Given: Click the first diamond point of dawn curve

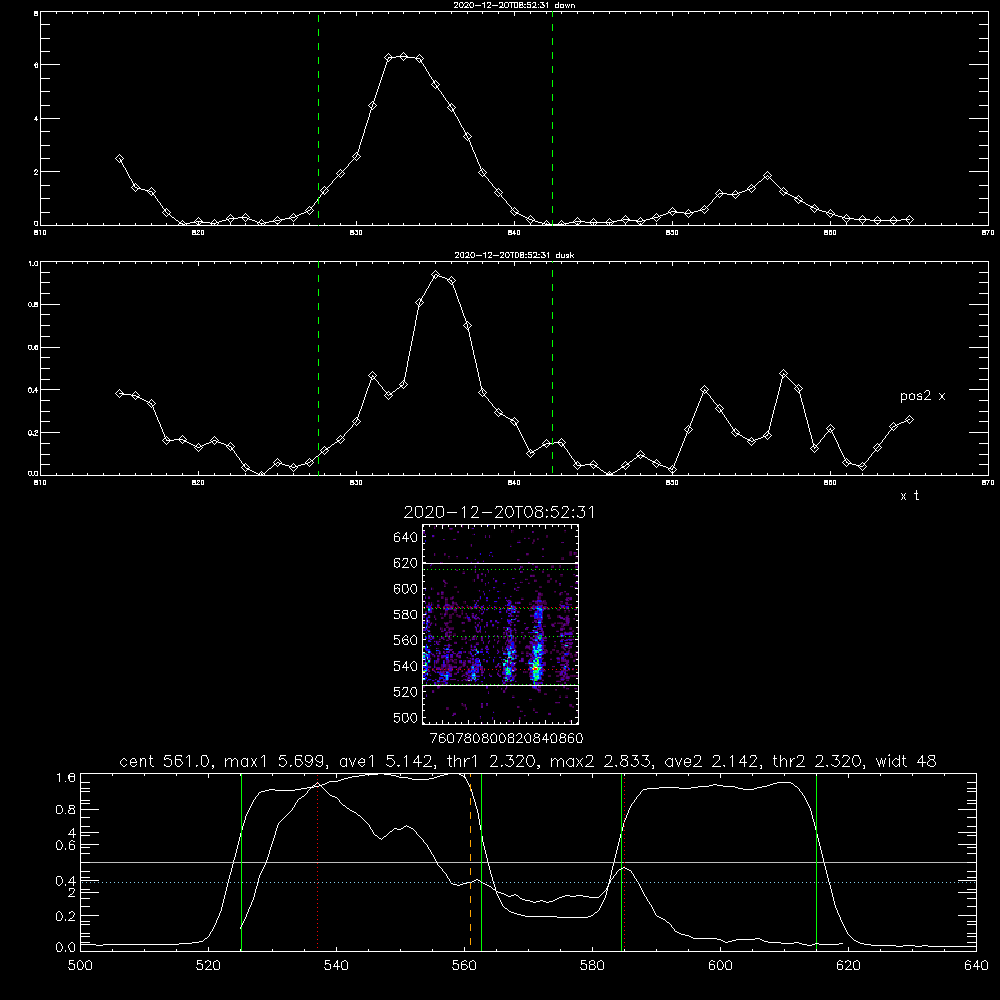Looking at the screenshot, I should 119,158.
